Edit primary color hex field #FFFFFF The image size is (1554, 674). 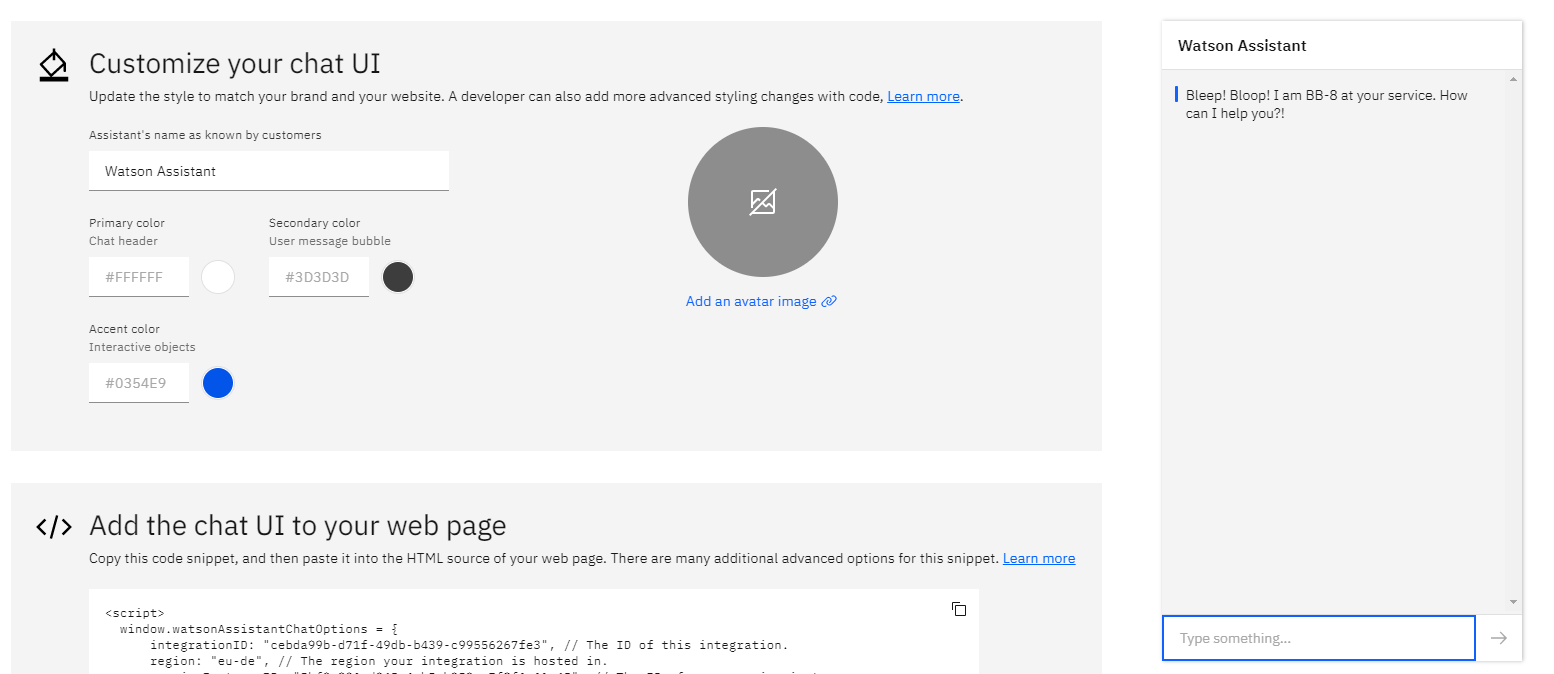[x=139, y=277]
